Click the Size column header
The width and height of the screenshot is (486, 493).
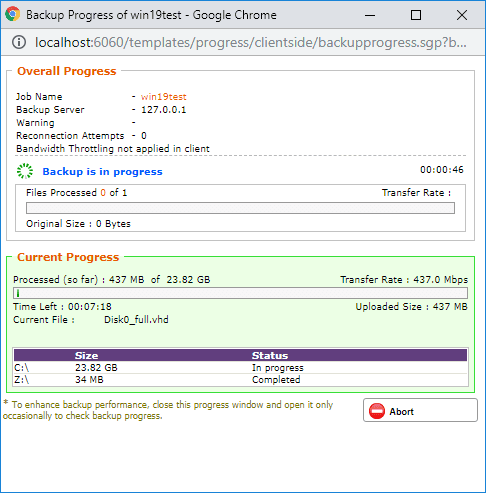pos(86,355)
